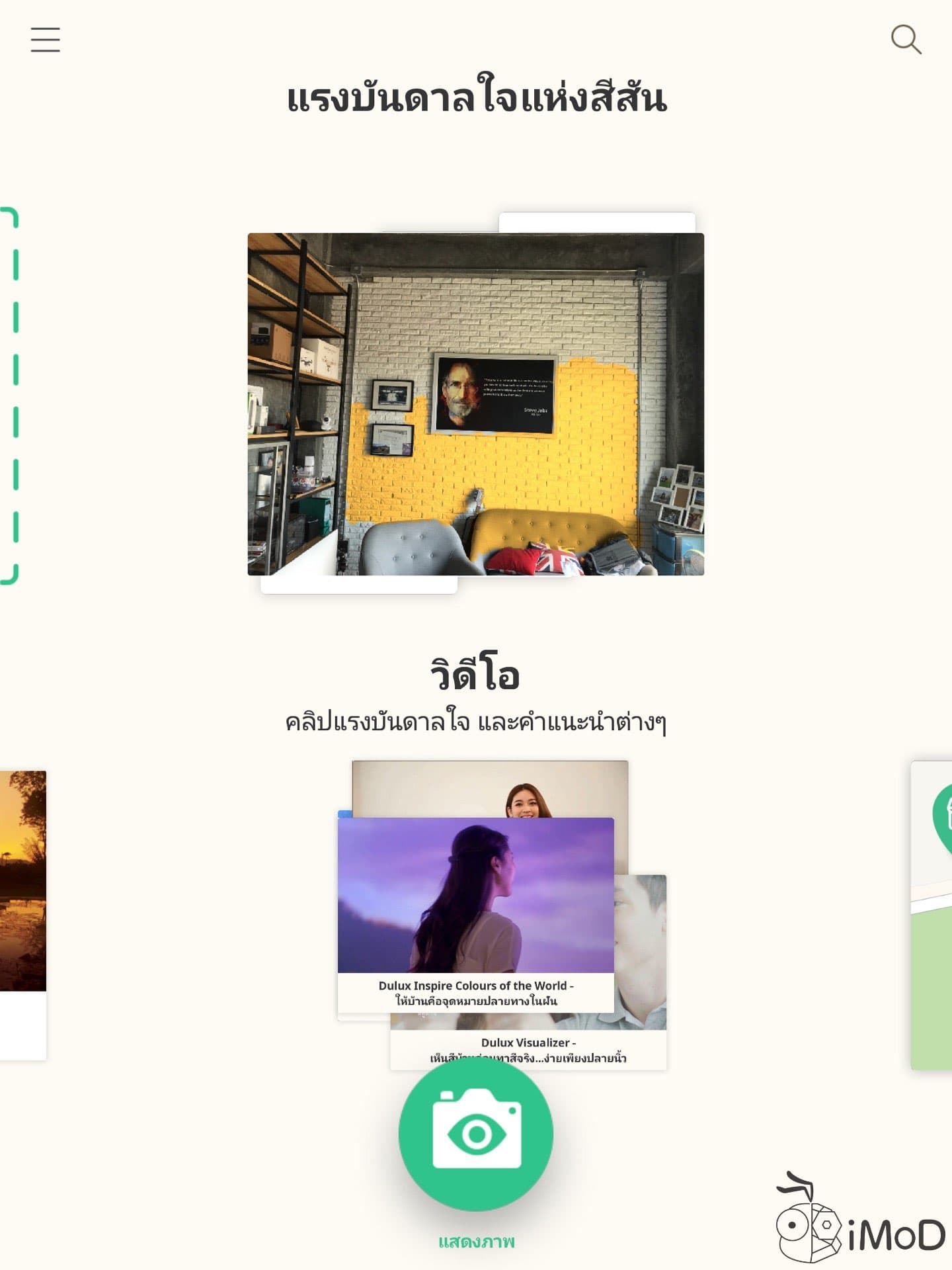
Task: Tap the green map card at right edge
Action: 932,915
